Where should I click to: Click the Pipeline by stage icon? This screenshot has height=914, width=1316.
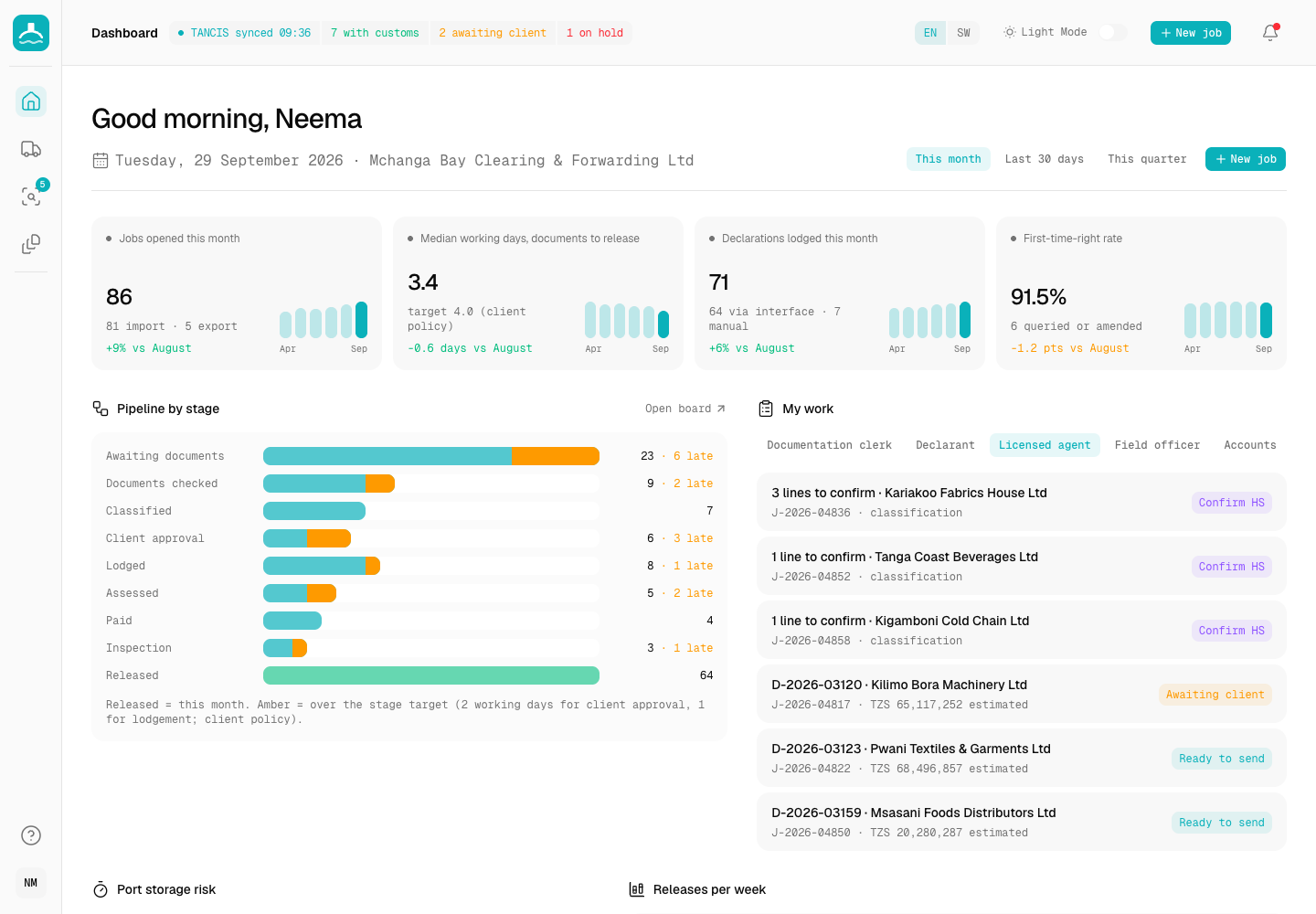click(x=101, y=409)
